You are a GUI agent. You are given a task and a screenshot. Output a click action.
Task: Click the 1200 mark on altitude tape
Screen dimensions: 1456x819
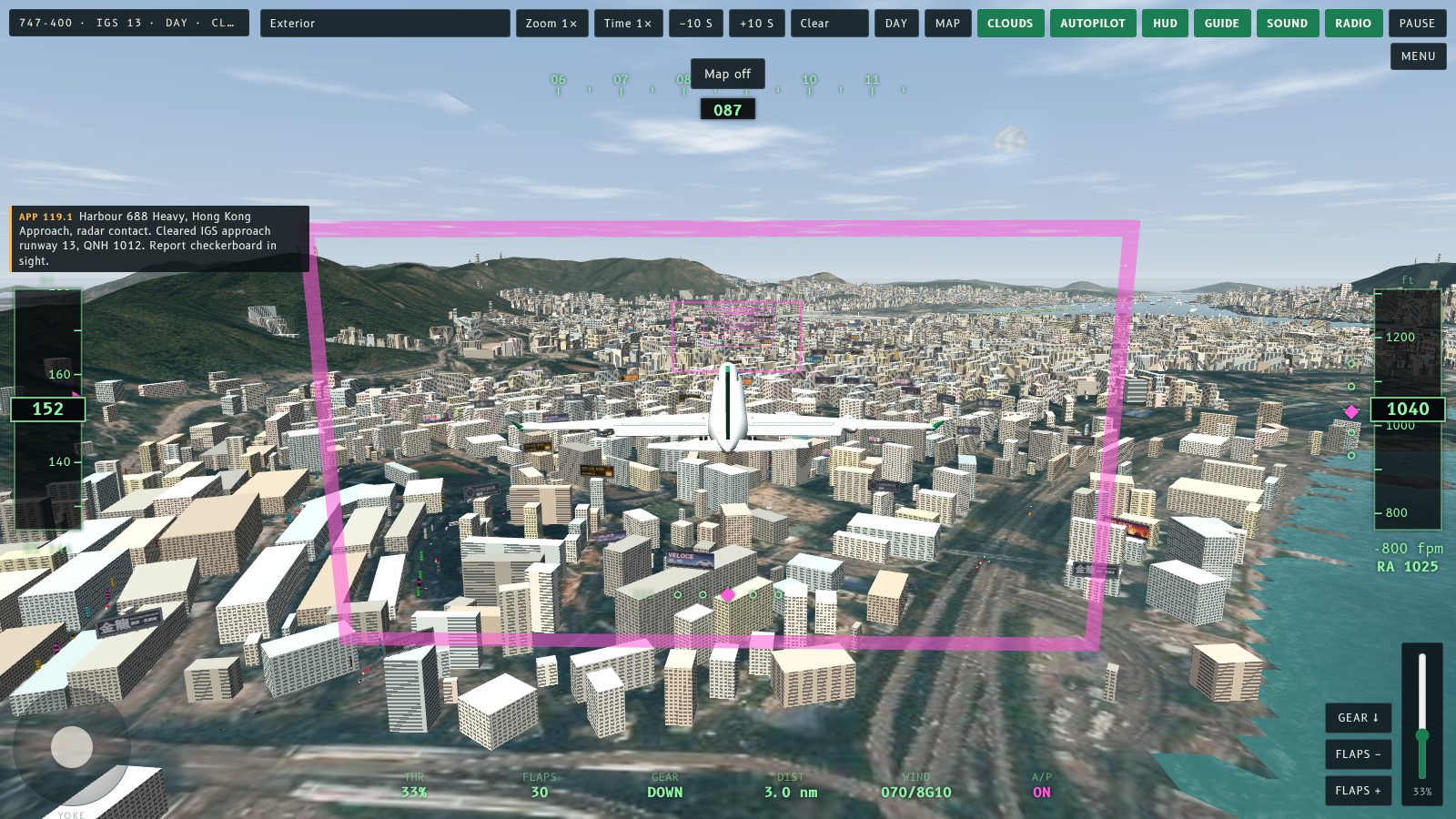click(x=1400, y=337)
